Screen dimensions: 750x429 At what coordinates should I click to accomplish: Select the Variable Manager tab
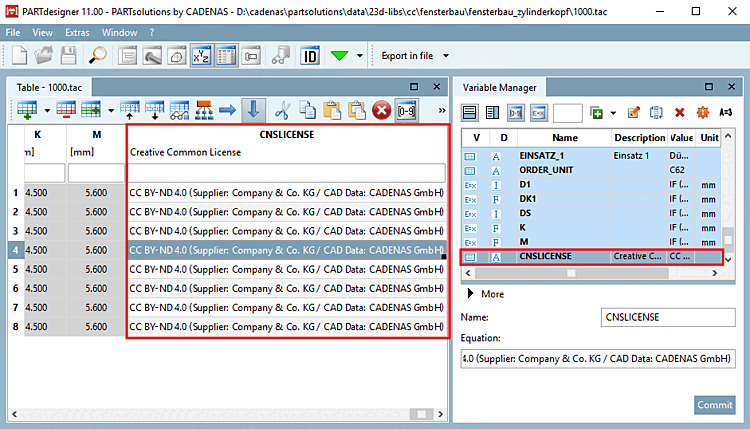click(x=499, y=88)
